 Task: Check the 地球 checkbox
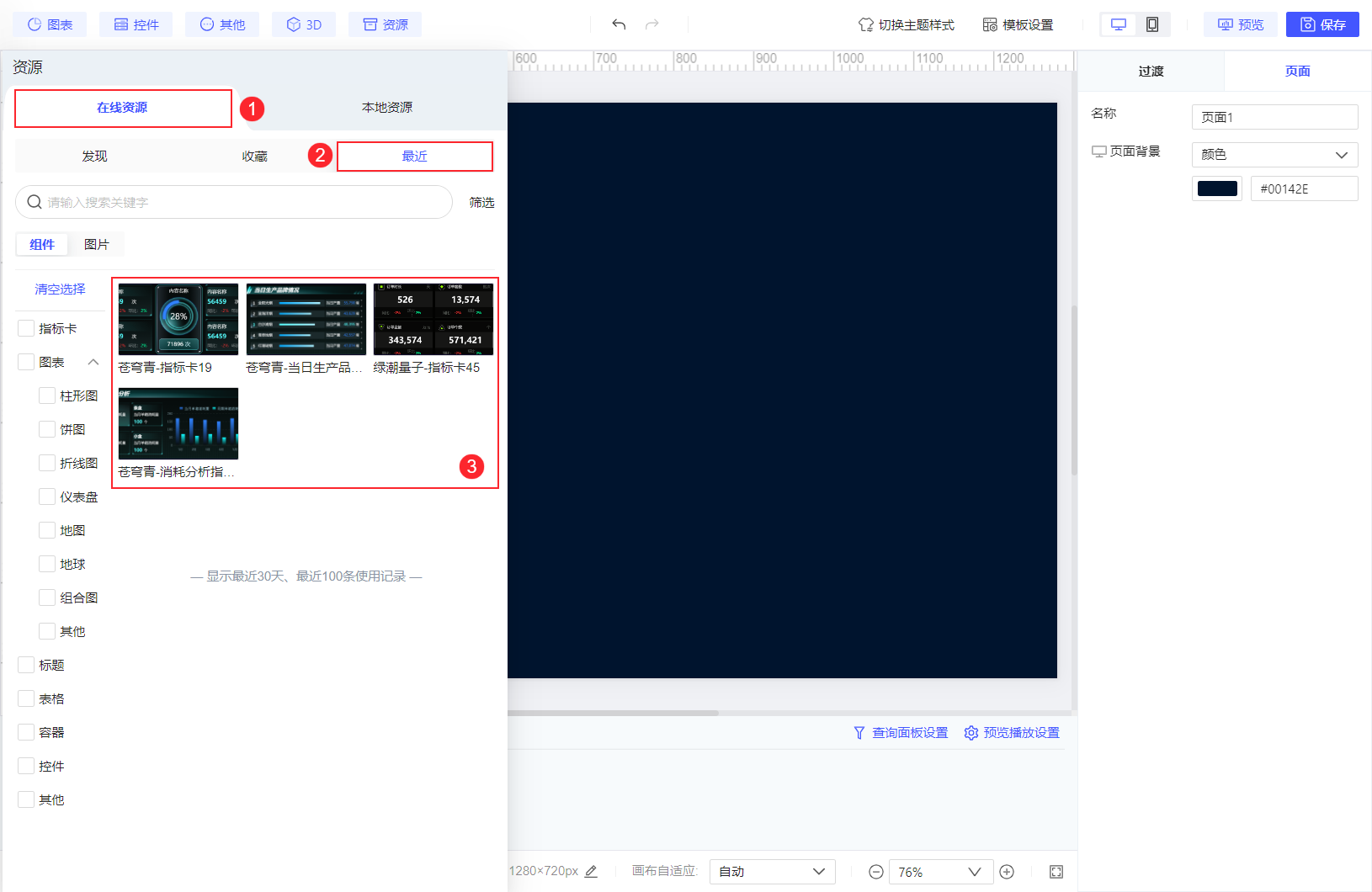pos(47,564)
